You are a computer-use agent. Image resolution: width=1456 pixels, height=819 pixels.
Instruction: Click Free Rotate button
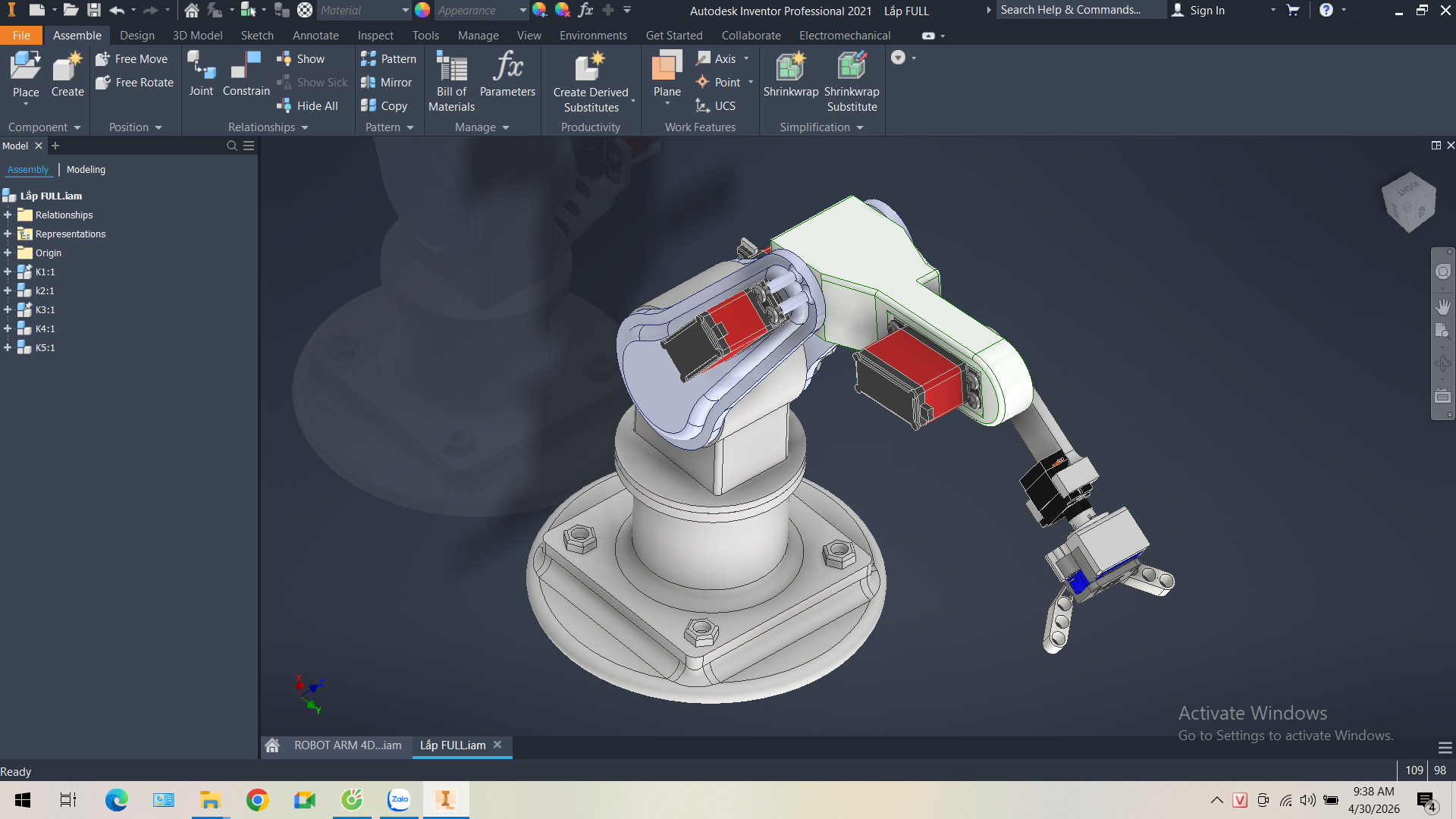point(135,82)
